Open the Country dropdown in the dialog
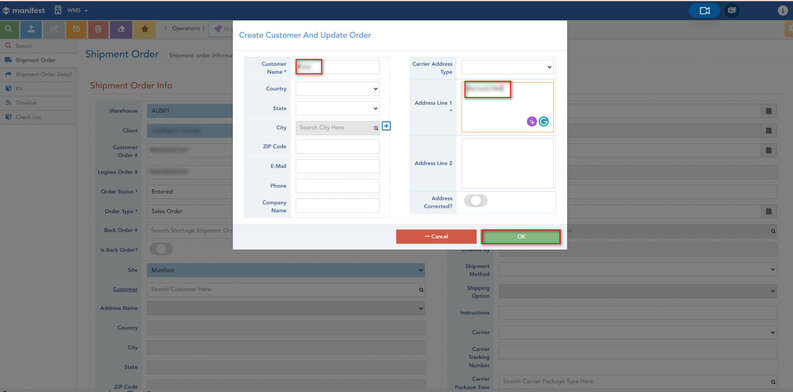Viewport: 793px width, 392px height. pyautogui.click(x=337, y=89)
